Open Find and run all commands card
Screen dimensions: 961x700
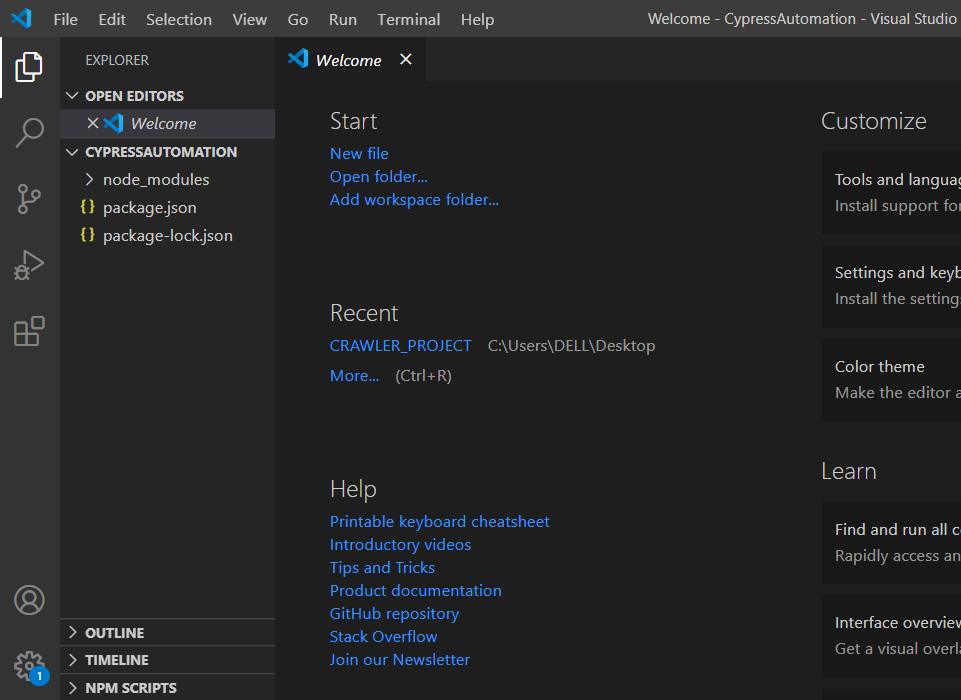click(891, 542)
